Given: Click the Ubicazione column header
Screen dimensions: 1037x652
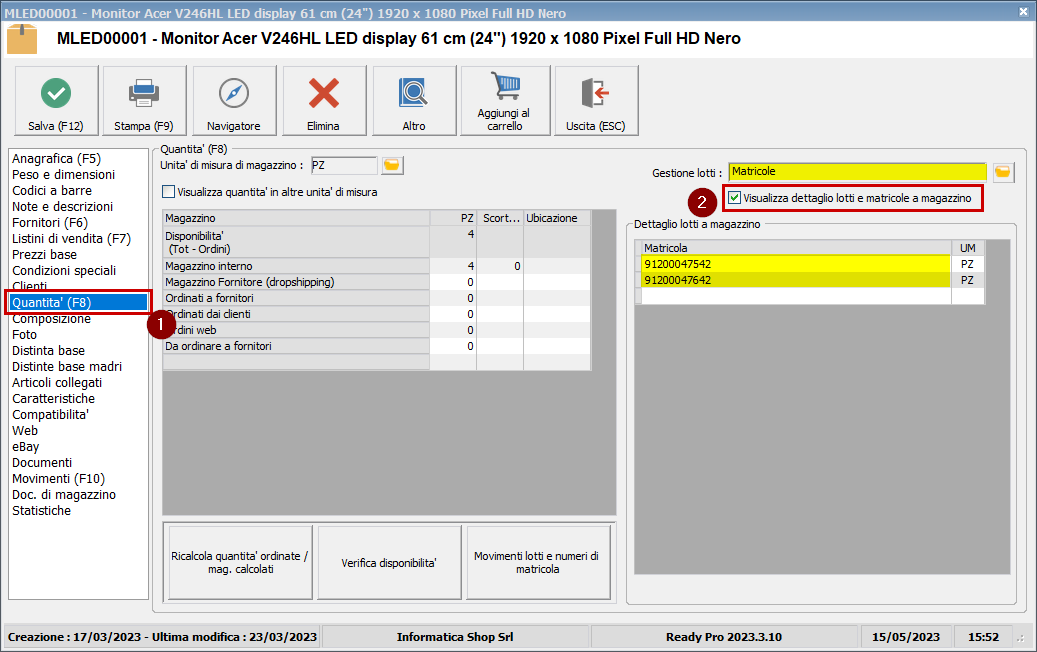Looking at the screenshot, I should click(556, 218).
